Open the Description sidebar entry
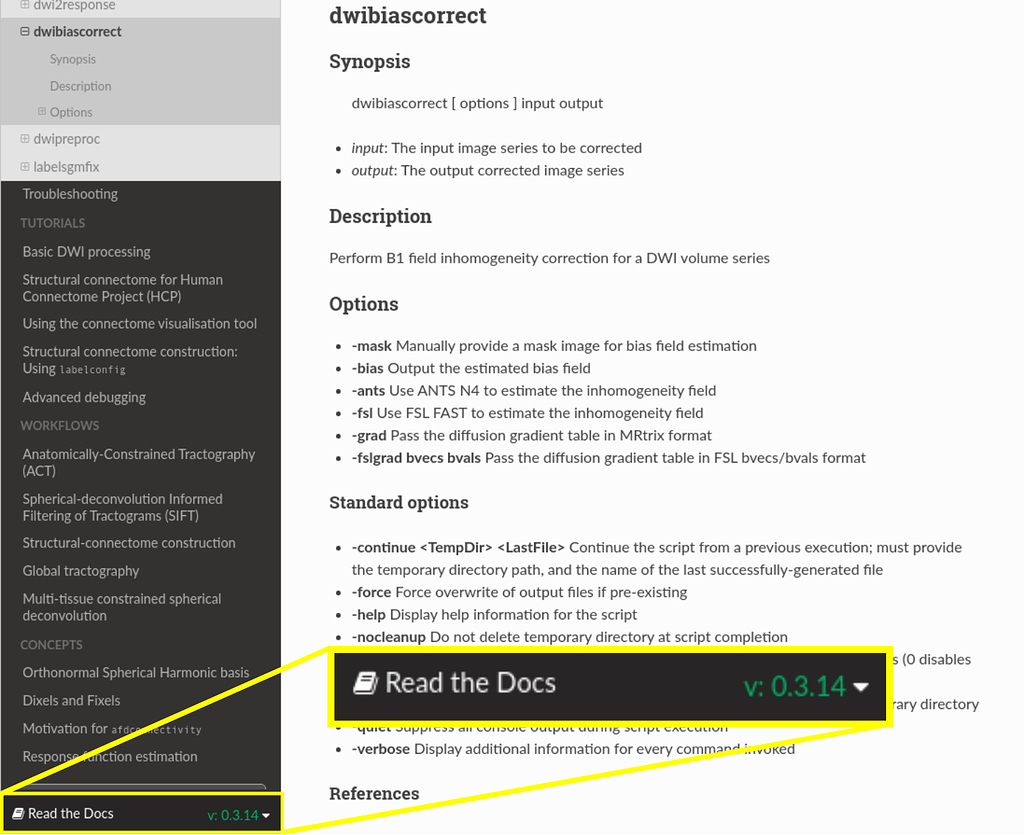 [x=80, y=86]
